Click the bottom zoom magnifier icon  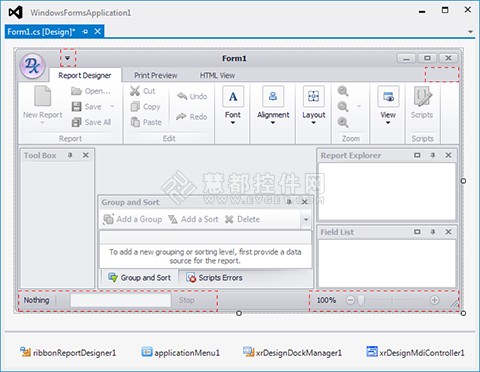point(343,122)
